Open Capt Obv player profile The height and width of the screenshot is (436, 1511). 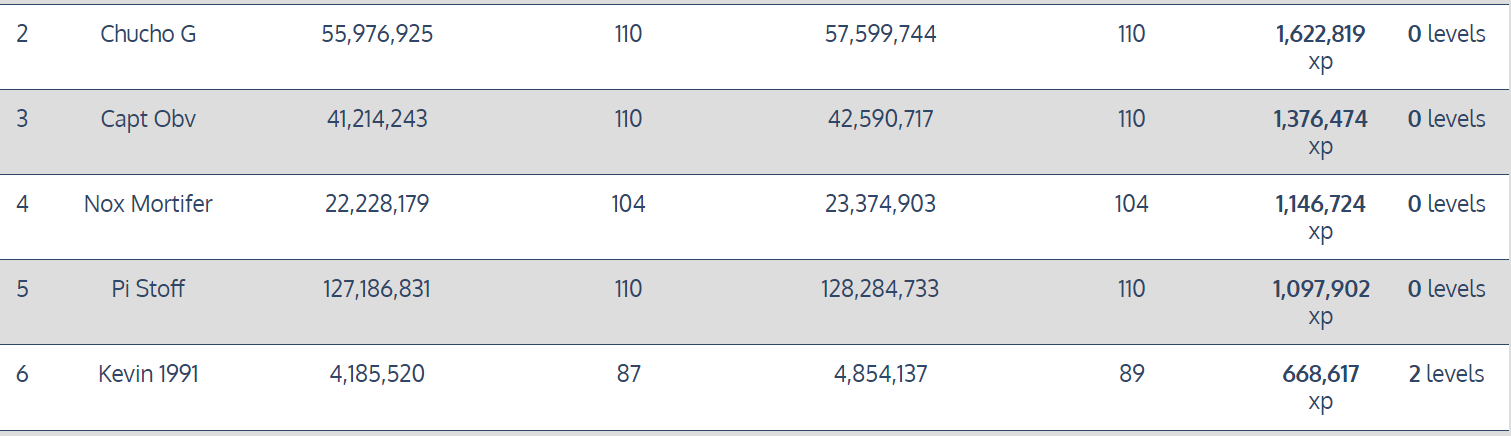point(148,119)
